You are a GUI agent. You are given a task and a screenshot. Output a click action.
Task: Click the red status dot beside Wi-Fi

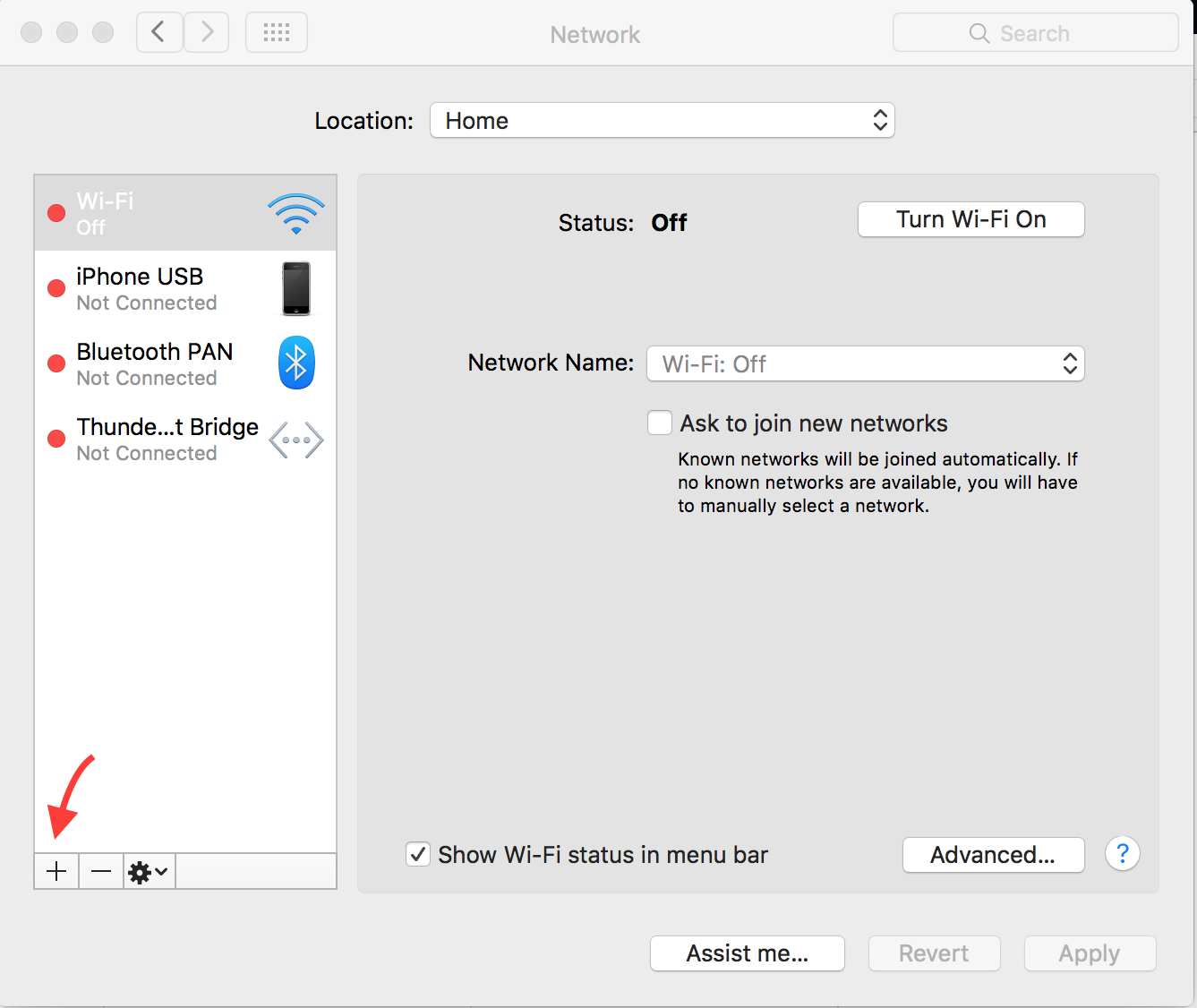coord(56,213)
